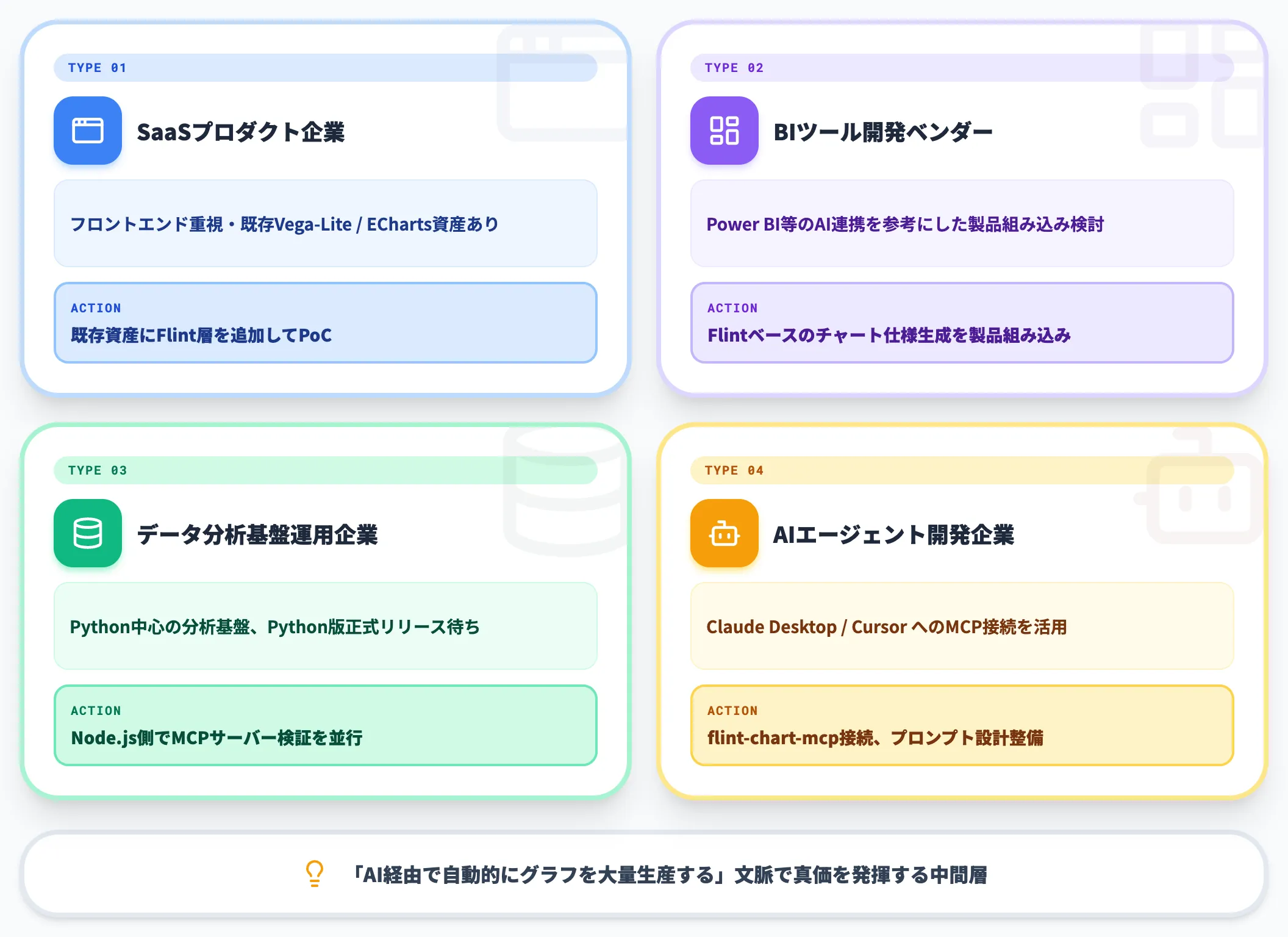
Task: Select the TYPE 04 label pill
Action: [x=962, y=470]
